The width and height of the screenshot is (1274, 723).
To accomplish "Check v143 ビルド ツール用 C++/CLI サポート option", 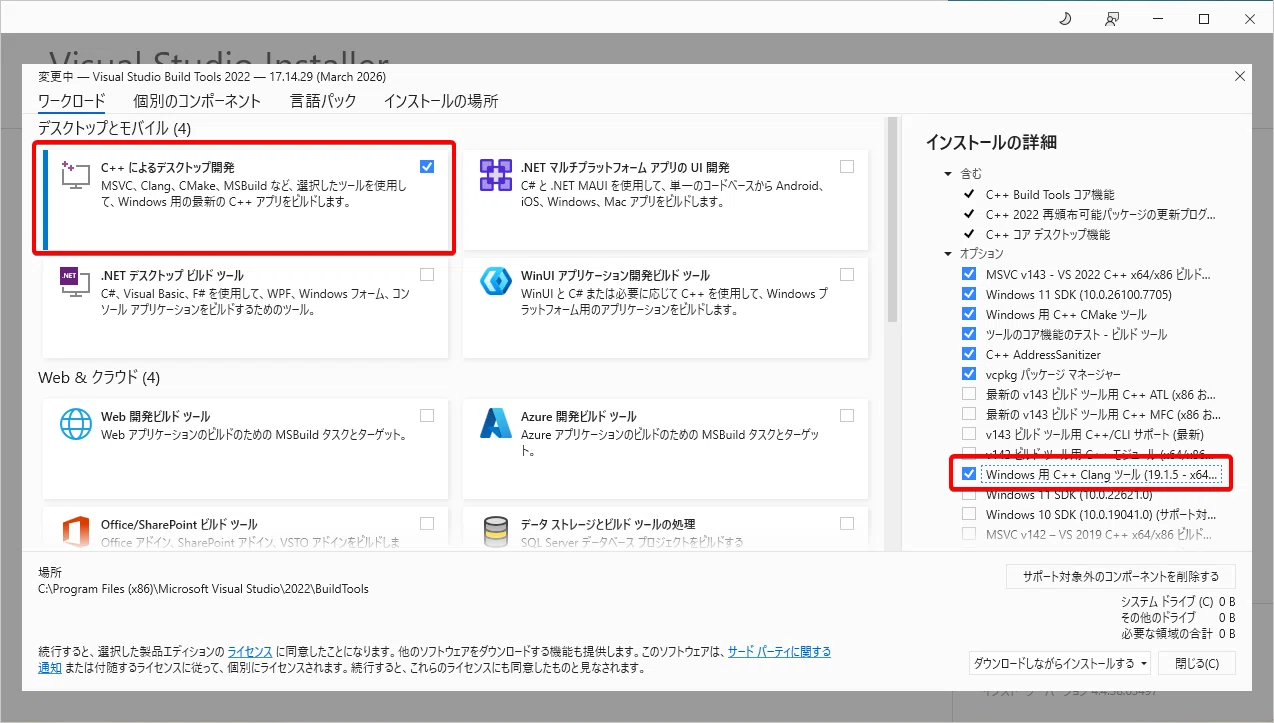I will point(968,434).
